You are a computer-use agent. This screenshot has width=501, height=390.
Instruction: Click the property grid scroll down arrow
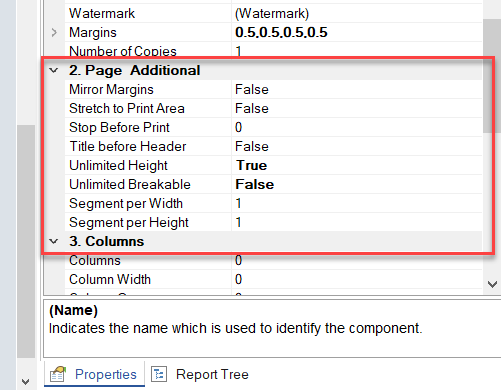click(492, 284)
